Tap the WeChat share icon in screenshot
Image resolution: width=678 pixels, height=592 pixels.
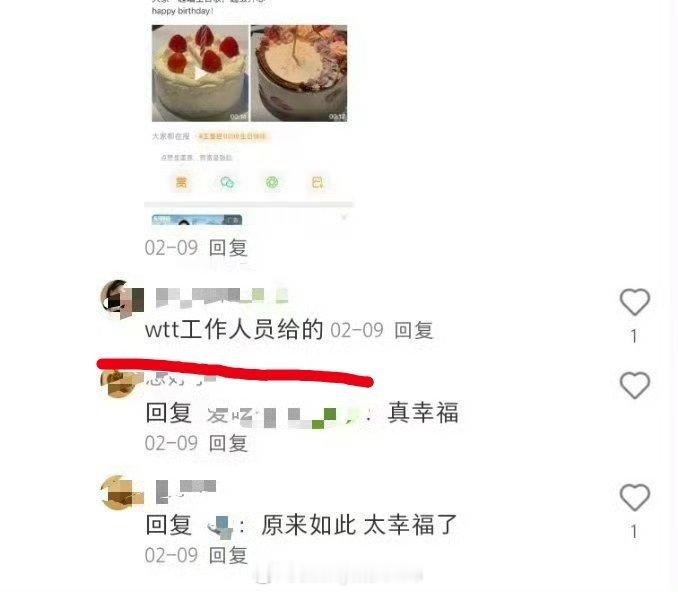(227, 182)
